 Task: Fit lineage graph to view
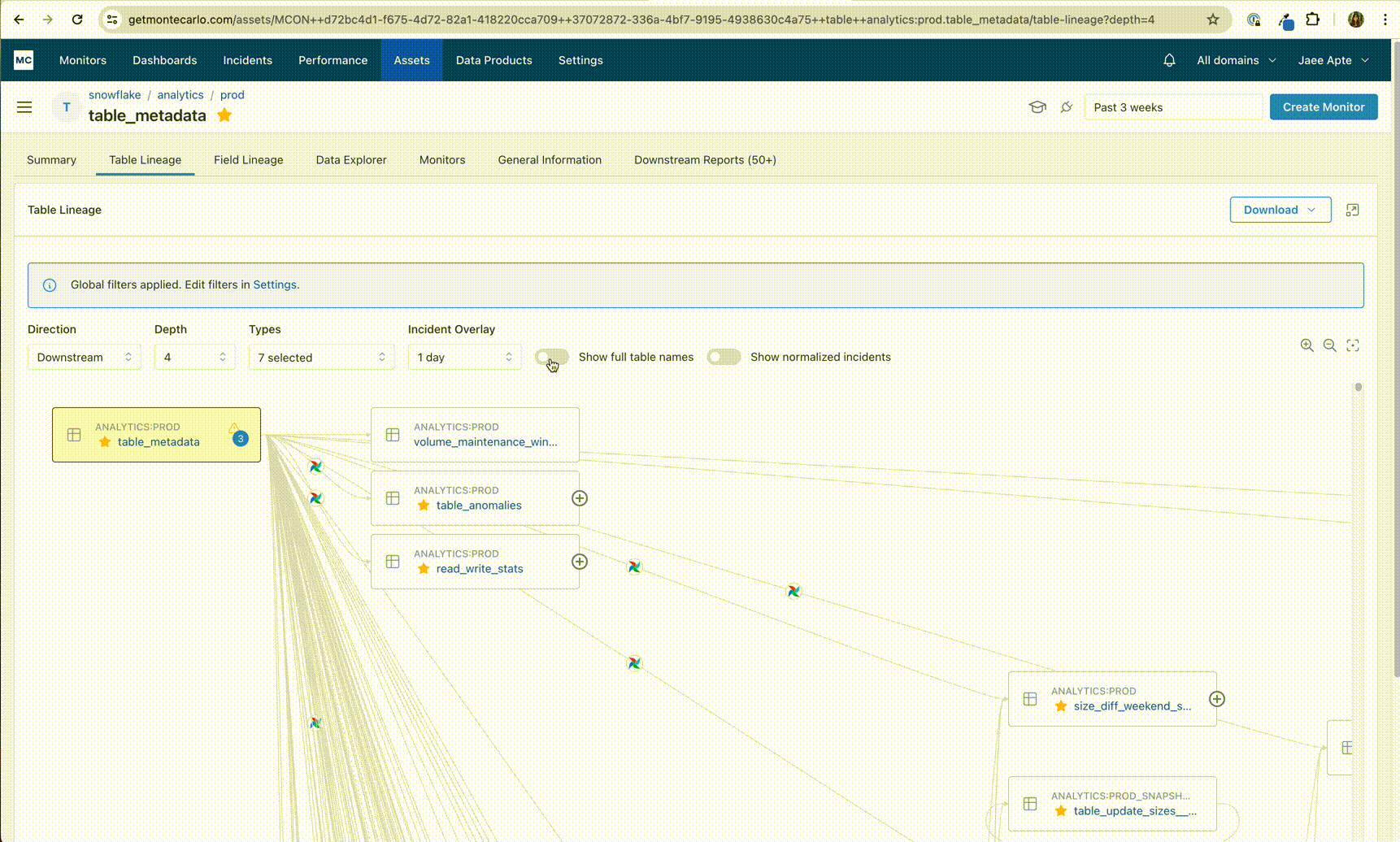point(1353,345)
